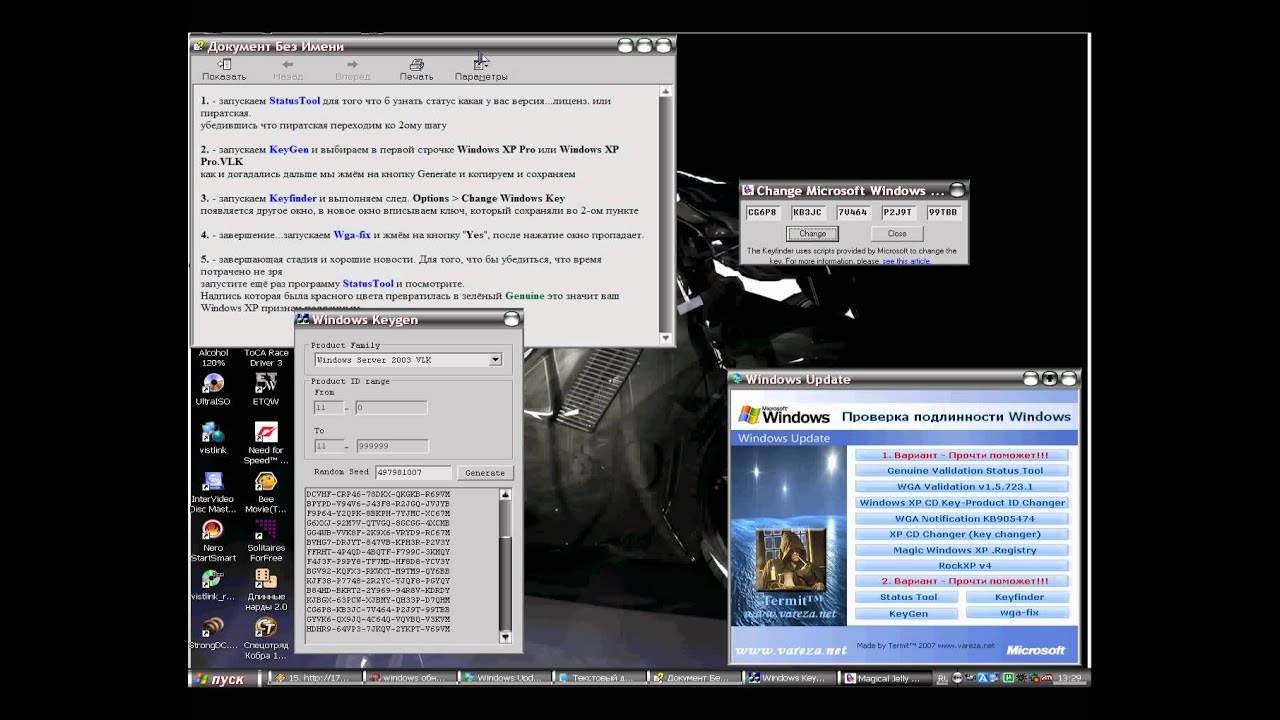
Task: Click the system tray clock
Action: 1069,678
